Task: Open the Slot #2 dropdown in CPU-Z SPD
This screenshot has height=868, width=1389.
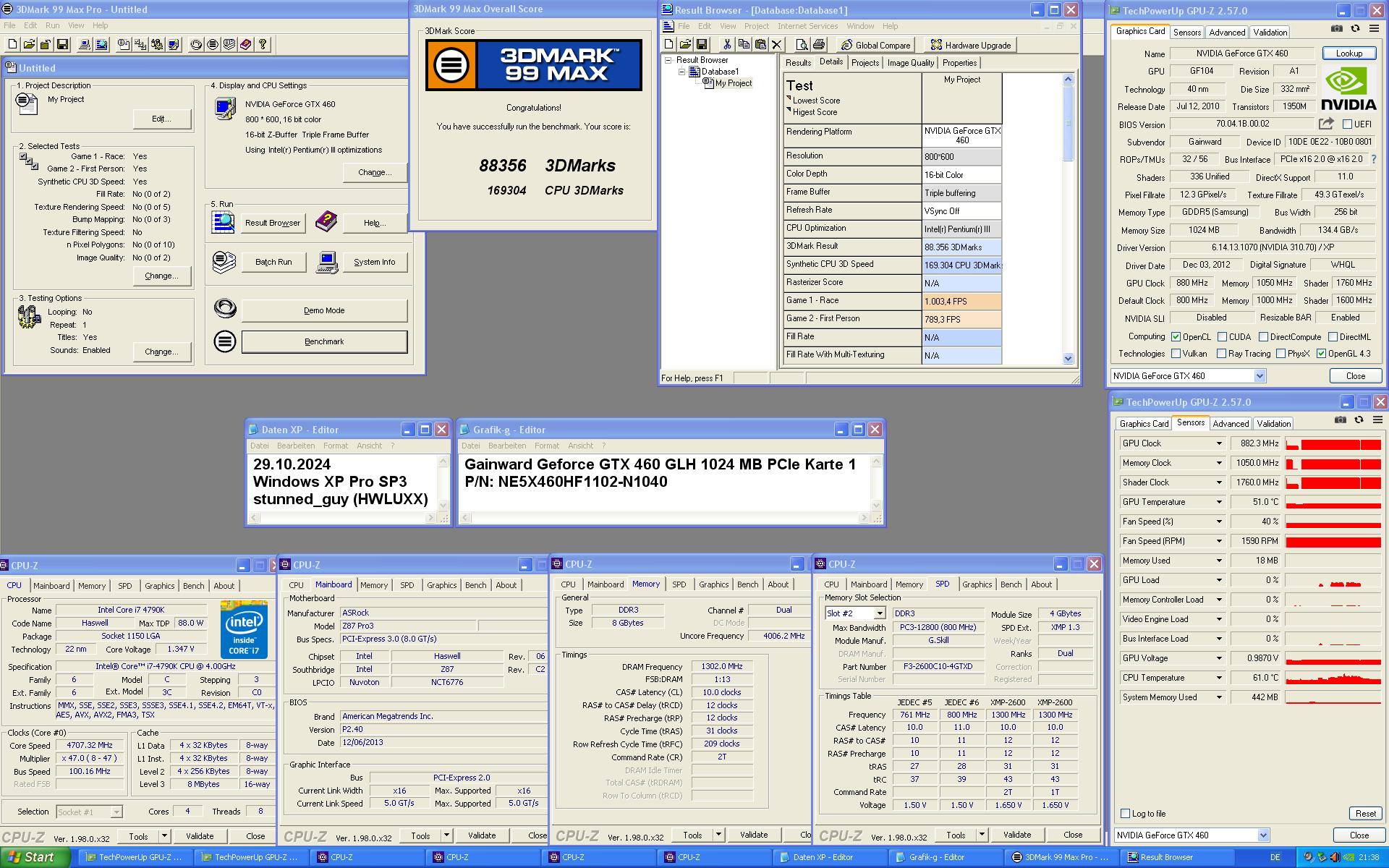Action: click(x=880, y=613)
